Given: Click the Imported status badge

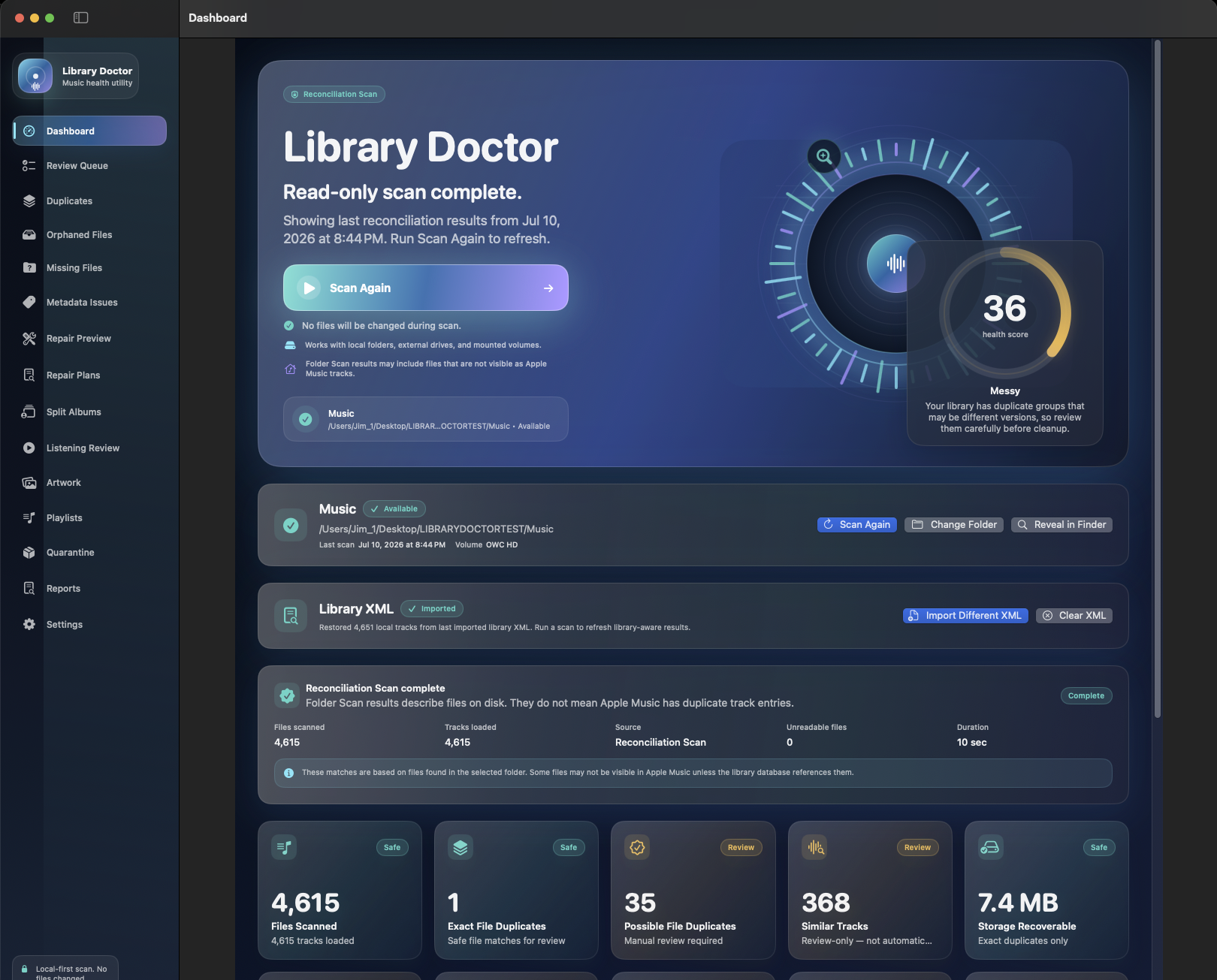Looking at the screenshot, I should 432,608.
